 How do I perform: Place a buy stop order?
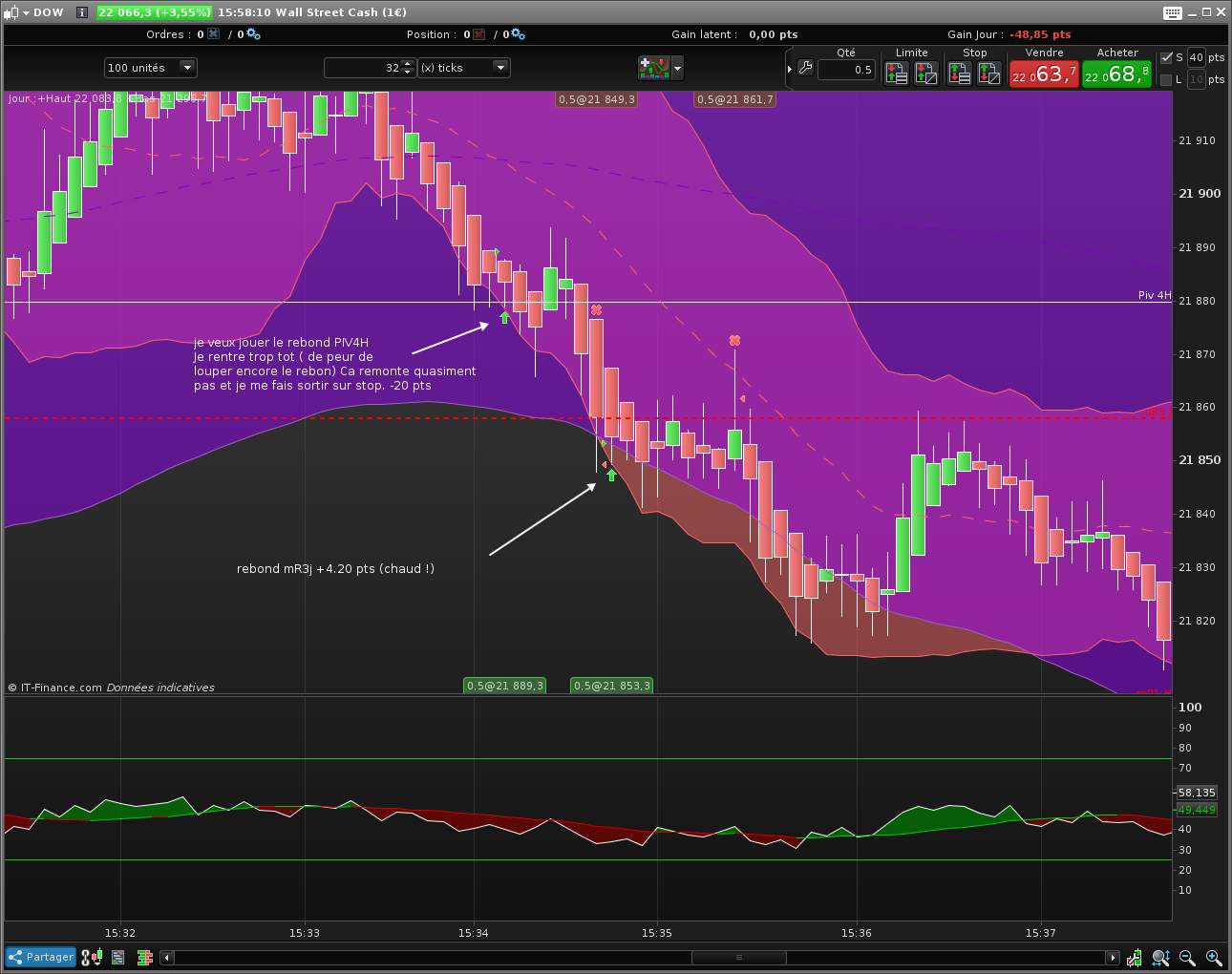pyautogui.click(x=960, y=73)
